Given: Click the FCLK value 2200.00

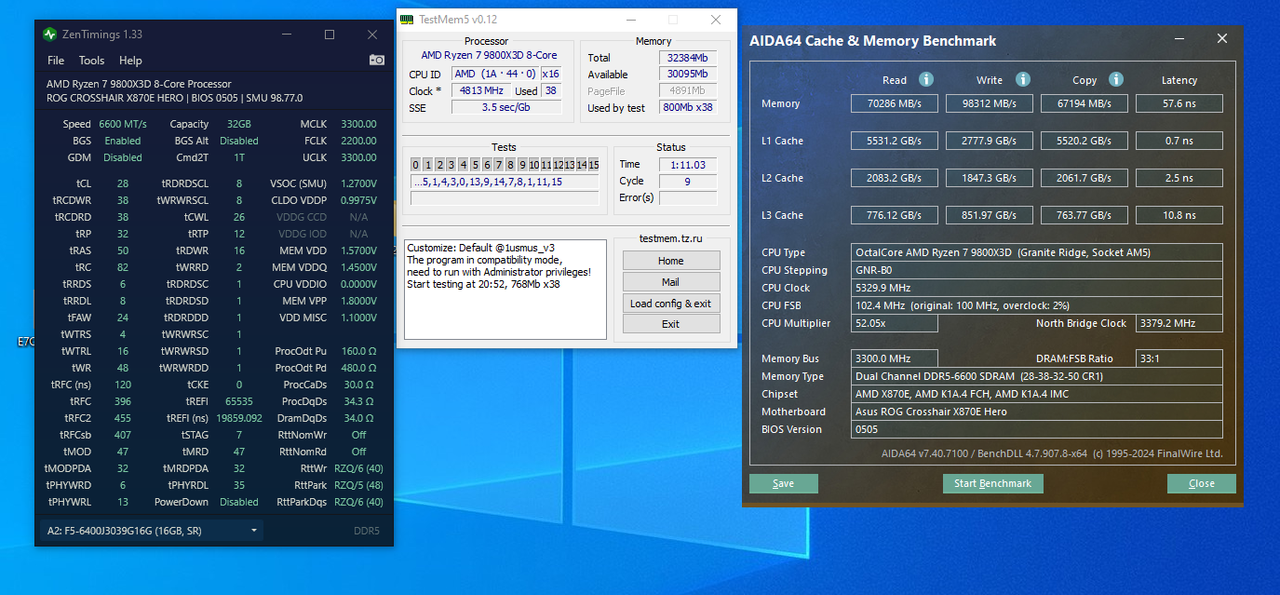Looking at the screenshot, I should (x=359, y=141).
